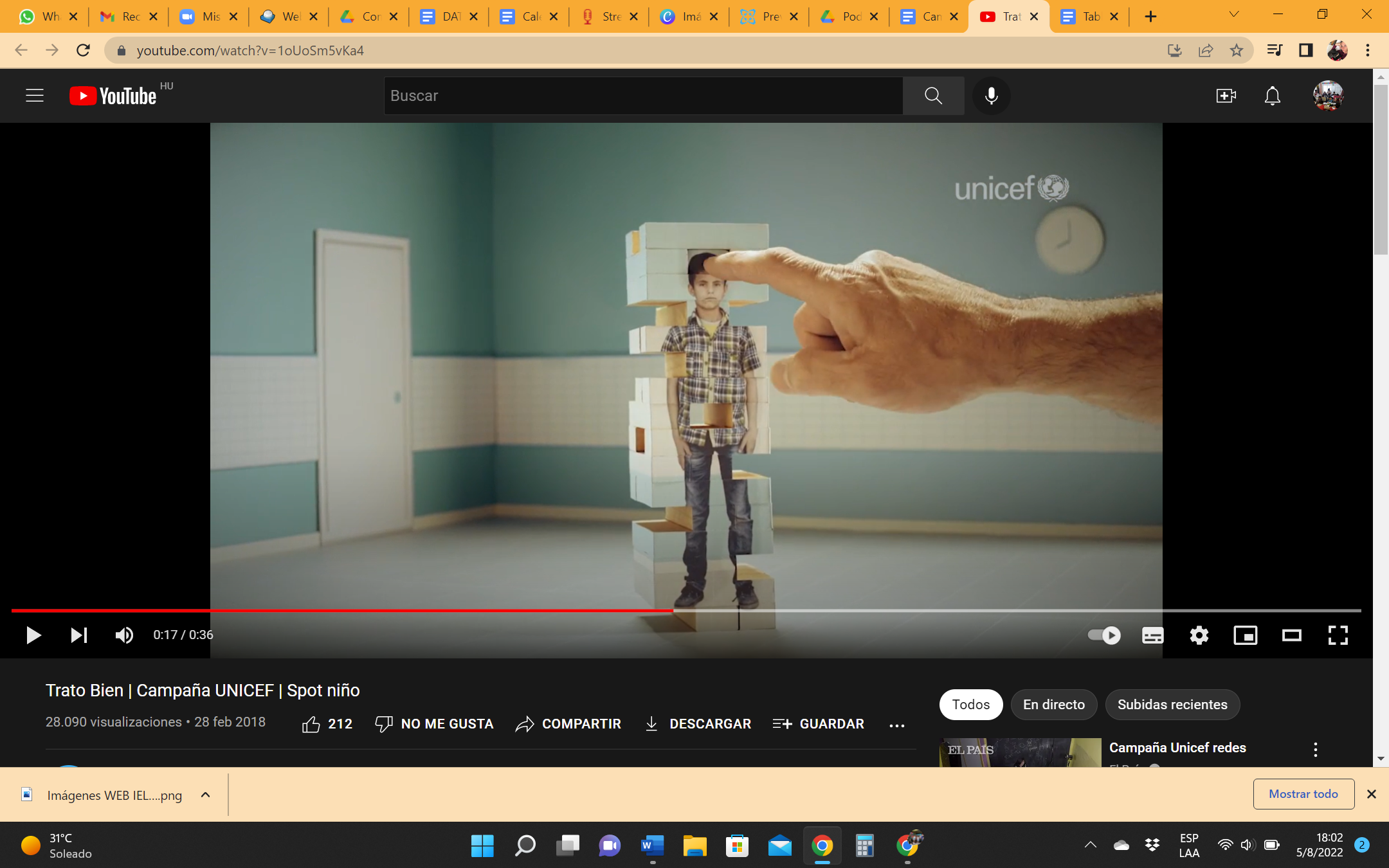
Task: Click the 'Mostrar todo' downloads button
Action: pyautogui.click(x=1303, y=794)
